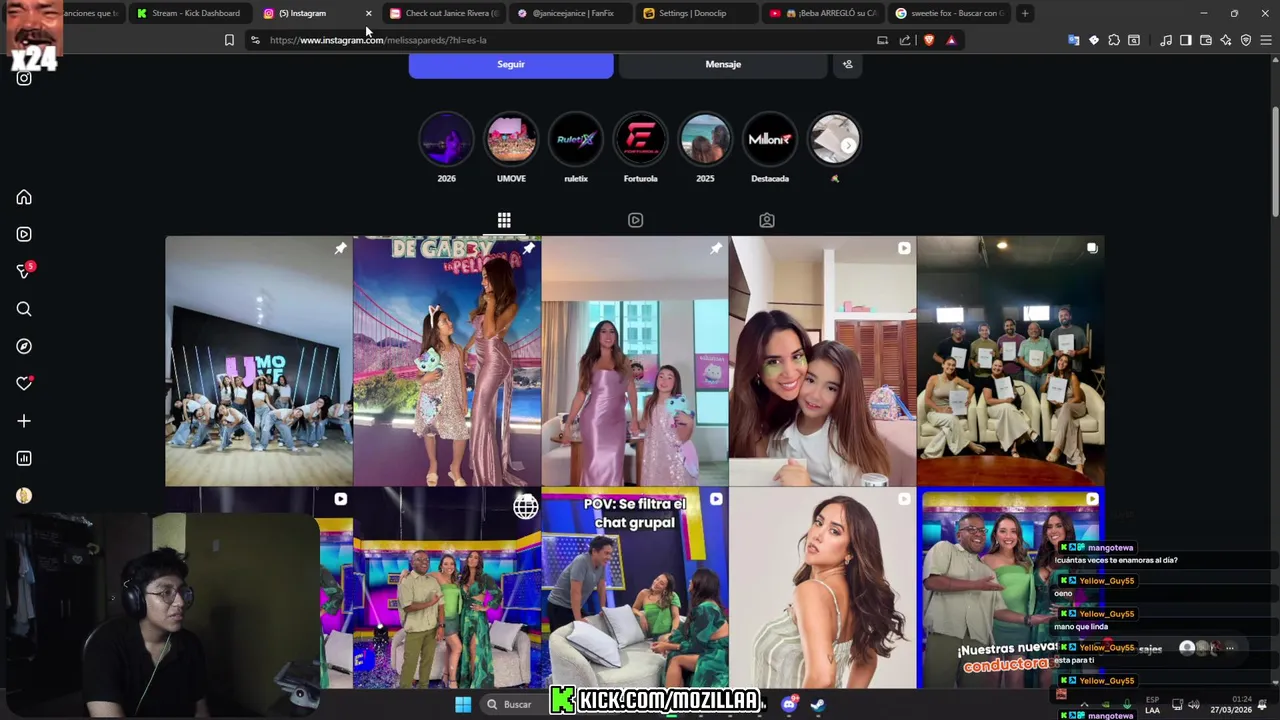Image resolution: width=1280 pixels, height=720 pixels.
Task: Click the Brave Shields lion icon
Action: 929,40
